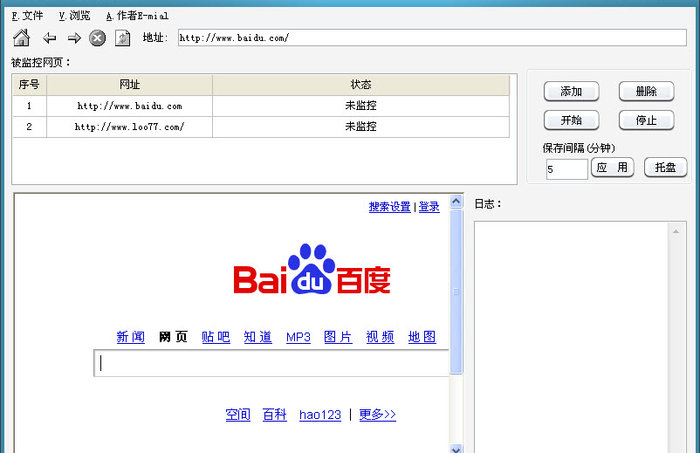Stop page loading with the X icon
The height and width of the screenshot is (453, 700).
pyautogui.click(x=97, y=38)
